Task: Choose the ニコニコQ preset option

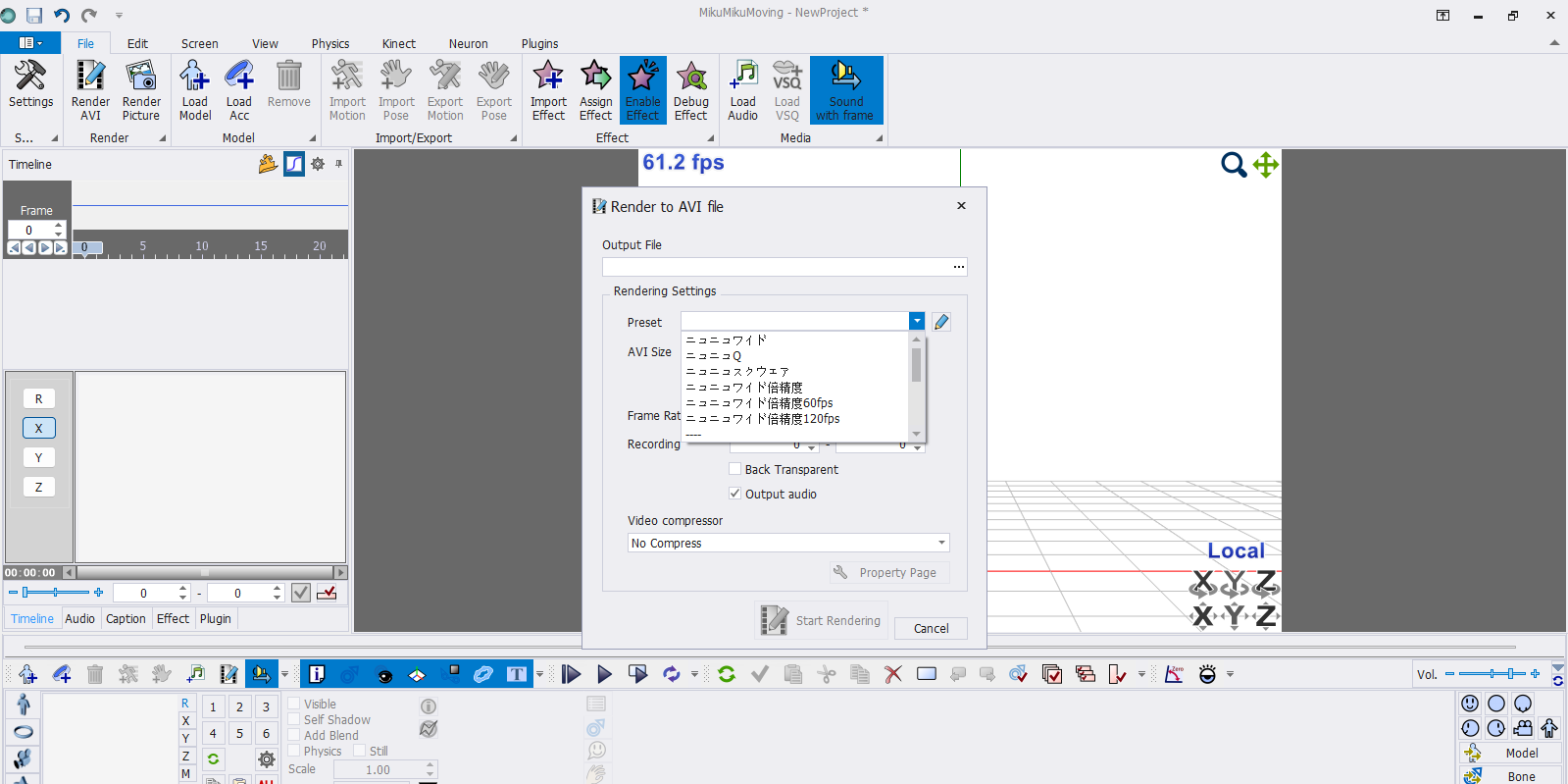Action: (714, 356)
